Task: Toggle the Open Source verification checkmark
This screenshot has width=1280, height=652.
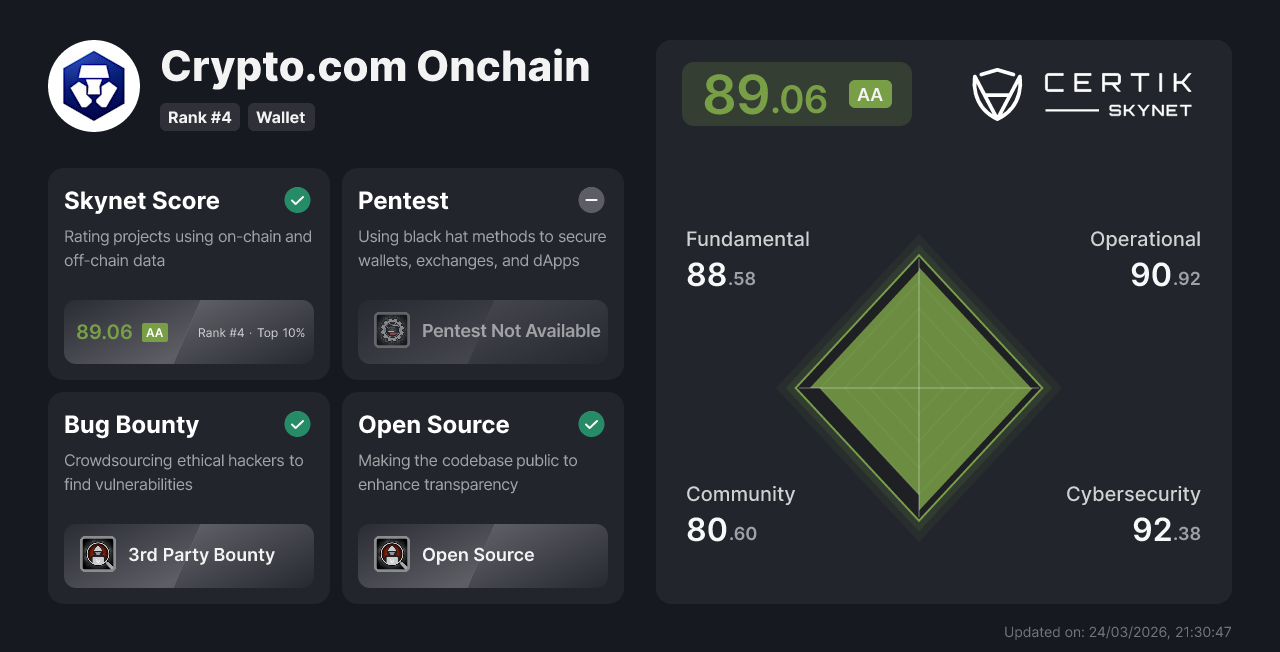Action: [x=591, y=424]
